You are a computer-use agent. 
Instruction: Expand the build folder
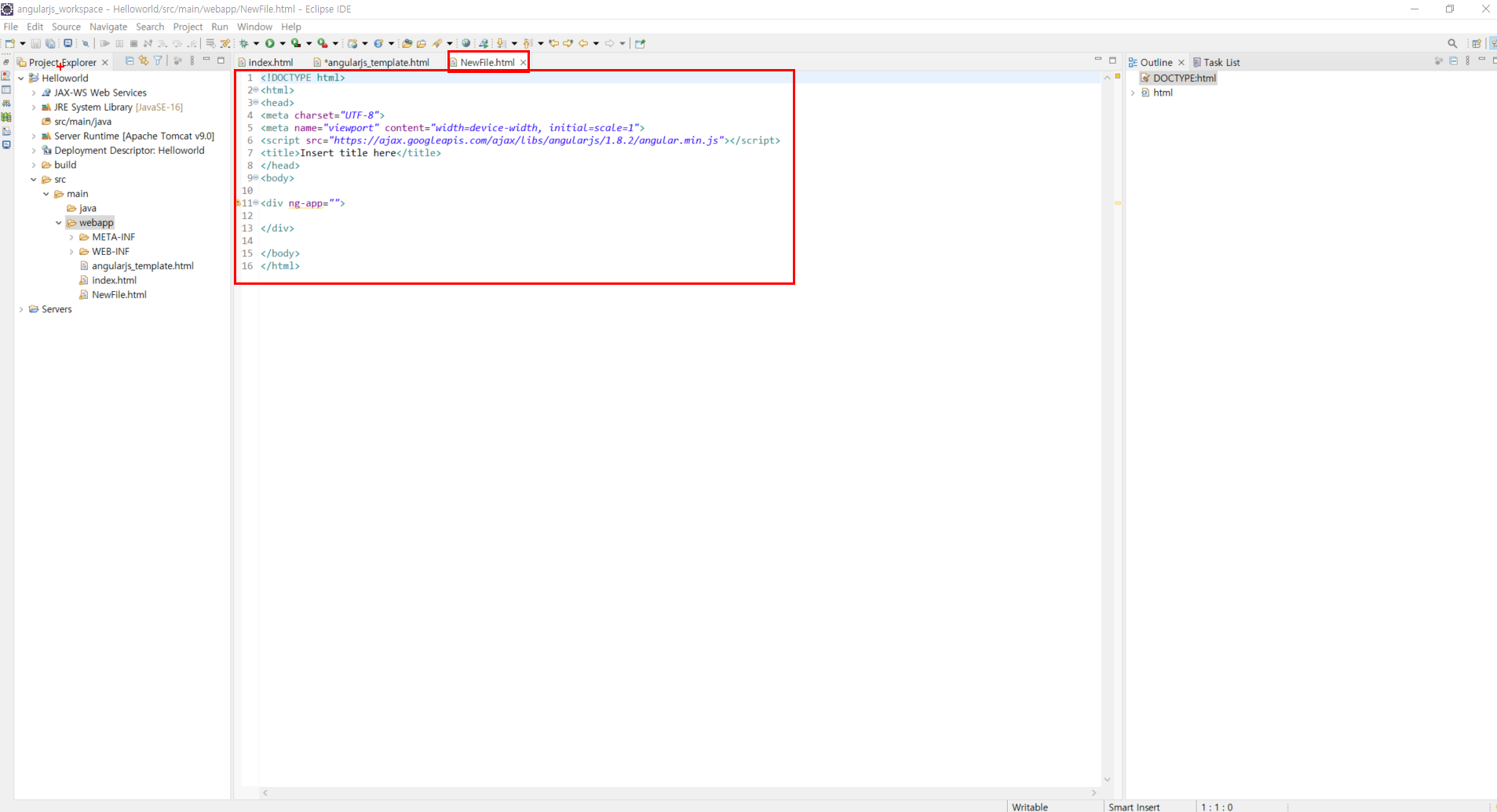(x=34, y=166)
